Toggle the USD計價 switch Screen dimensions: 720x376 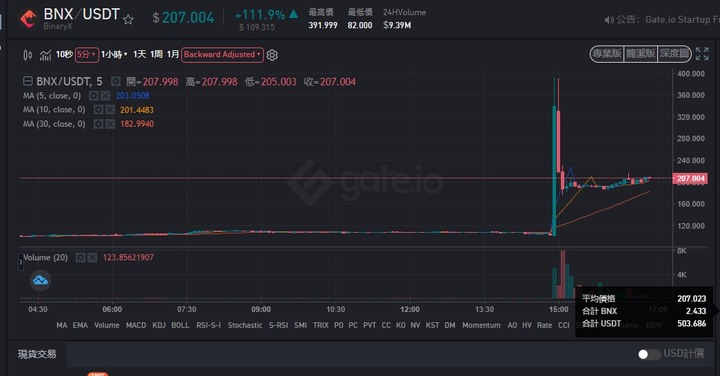(649, 354)
